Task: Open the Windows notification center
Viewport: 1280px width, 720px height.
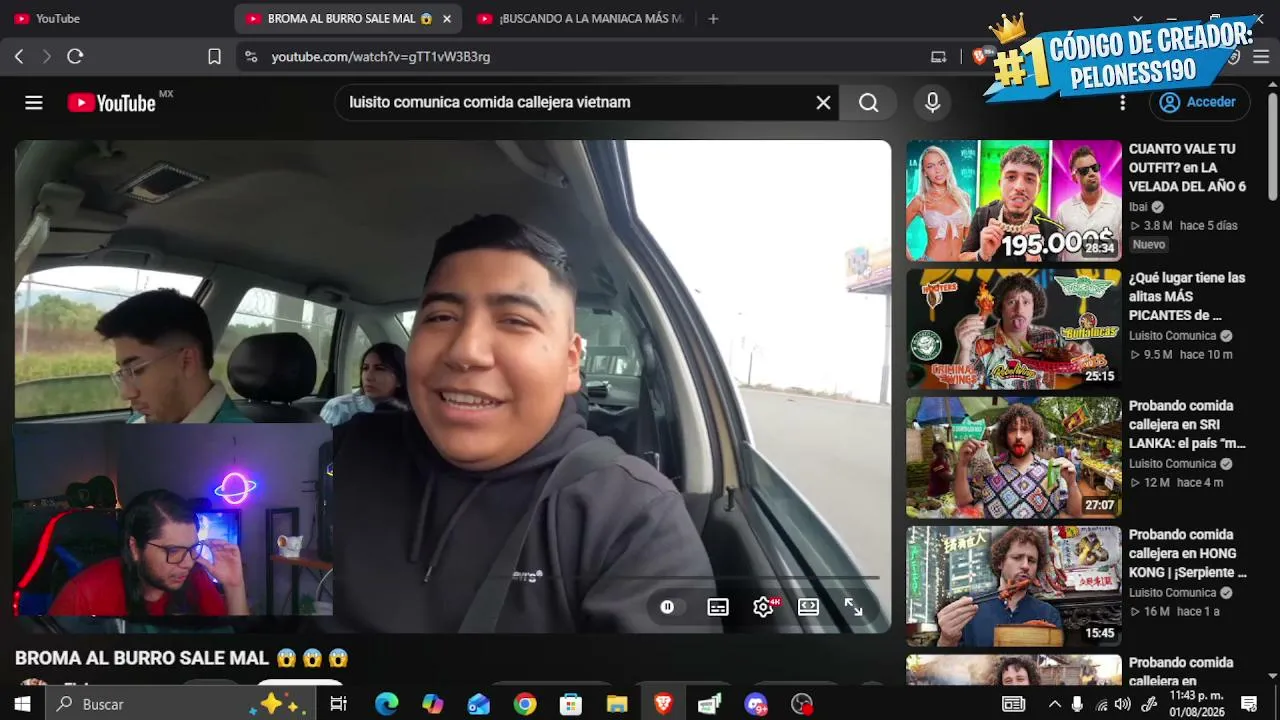Action: [x=1249, y=704]
